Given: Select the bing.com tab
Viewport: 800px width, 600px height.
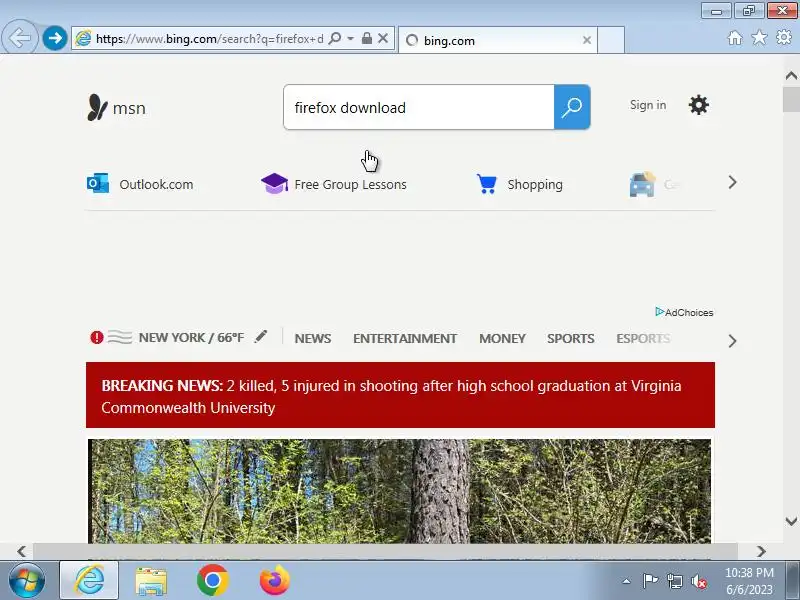Looking at the screenshot, I should click(498, 40).
